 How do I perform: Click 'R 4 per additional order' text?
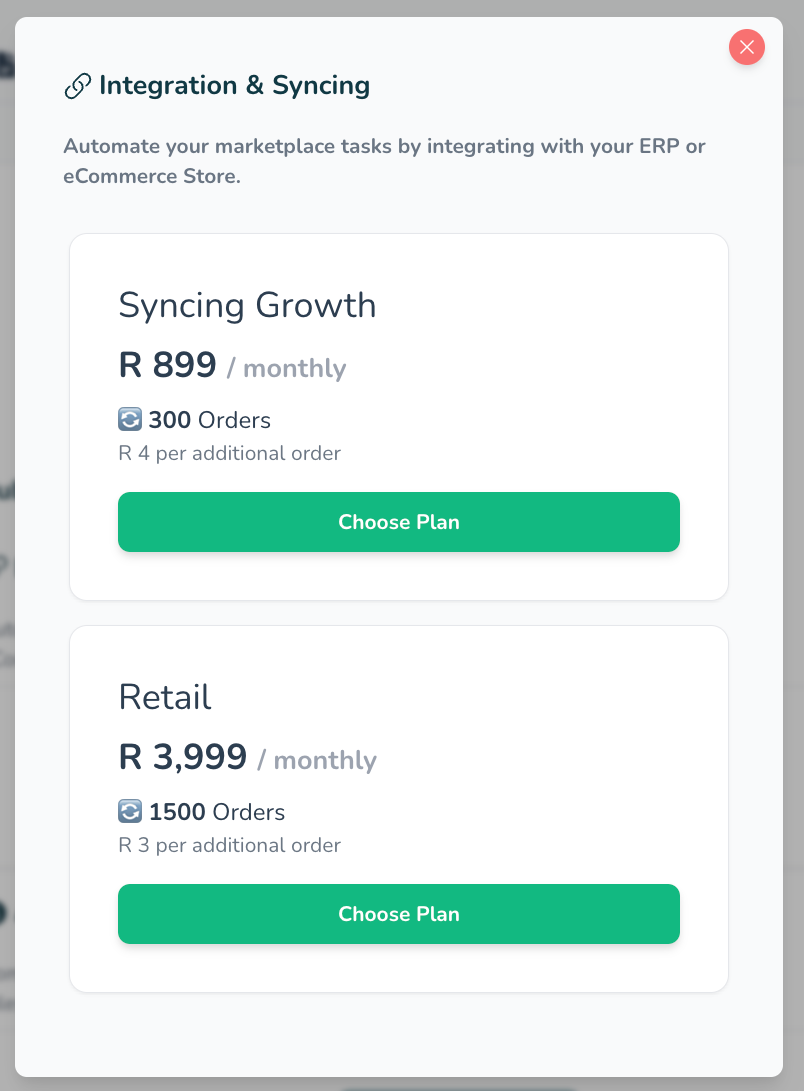[229, 453]
